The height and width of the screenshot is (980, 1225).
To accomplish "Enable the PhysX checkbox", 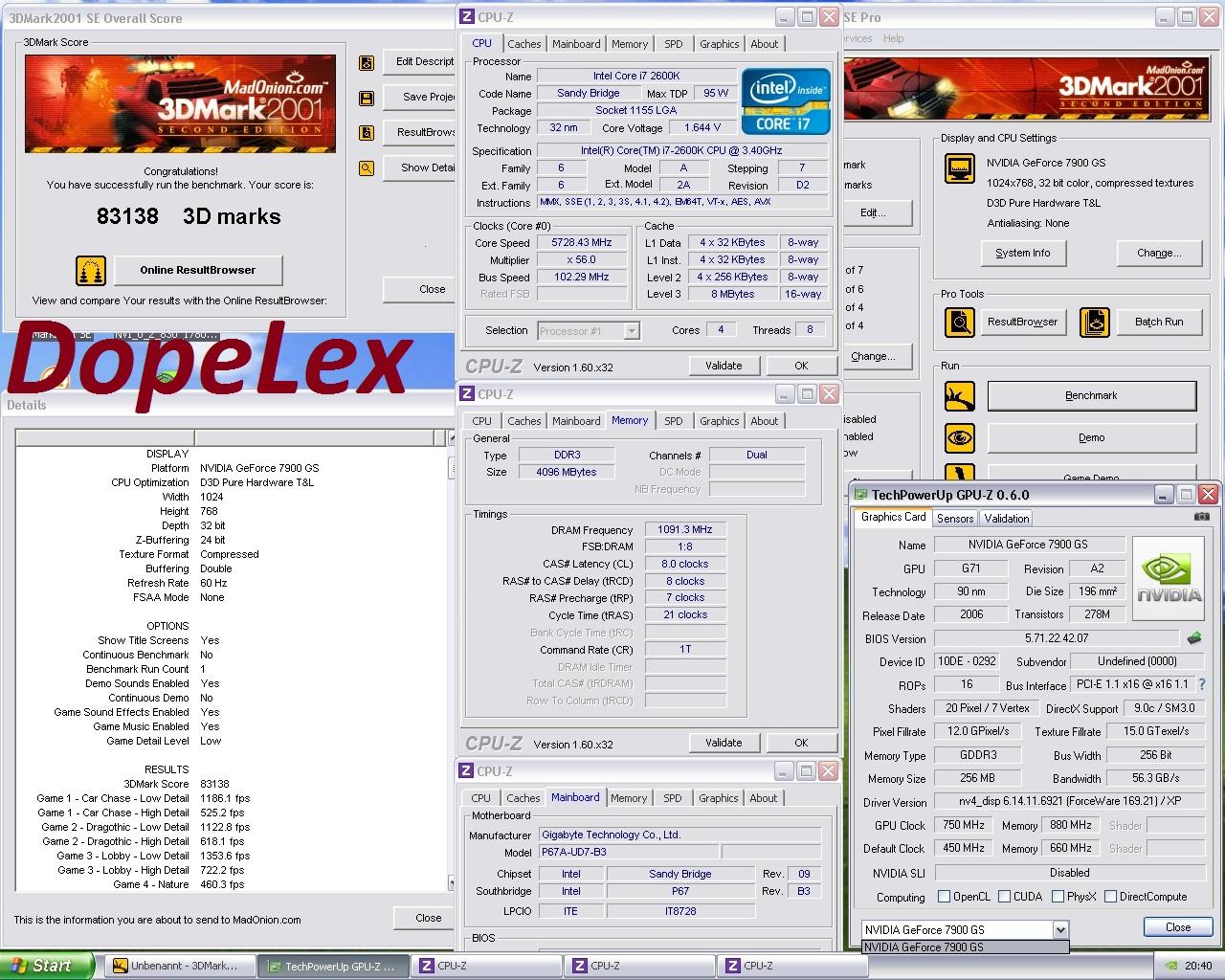I will 1058,897.
